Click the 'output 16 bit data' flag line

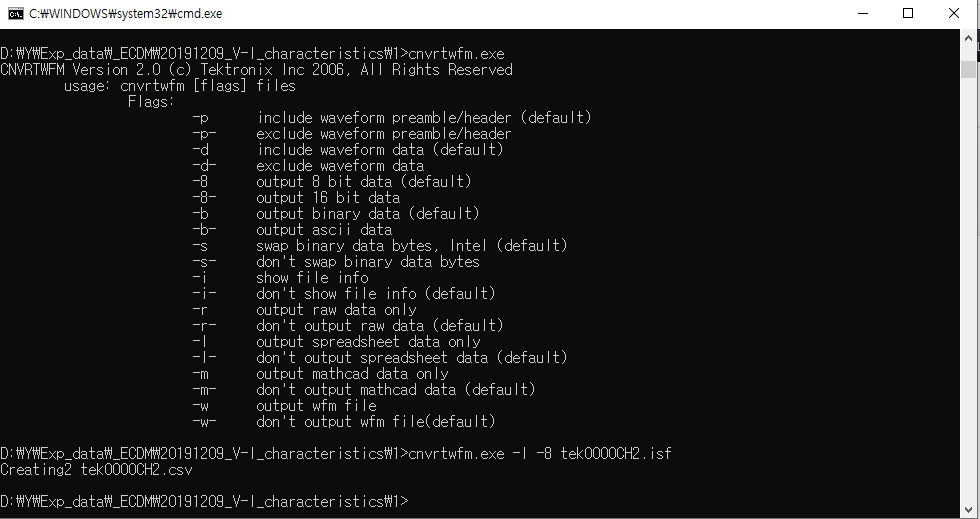point(327,198)
